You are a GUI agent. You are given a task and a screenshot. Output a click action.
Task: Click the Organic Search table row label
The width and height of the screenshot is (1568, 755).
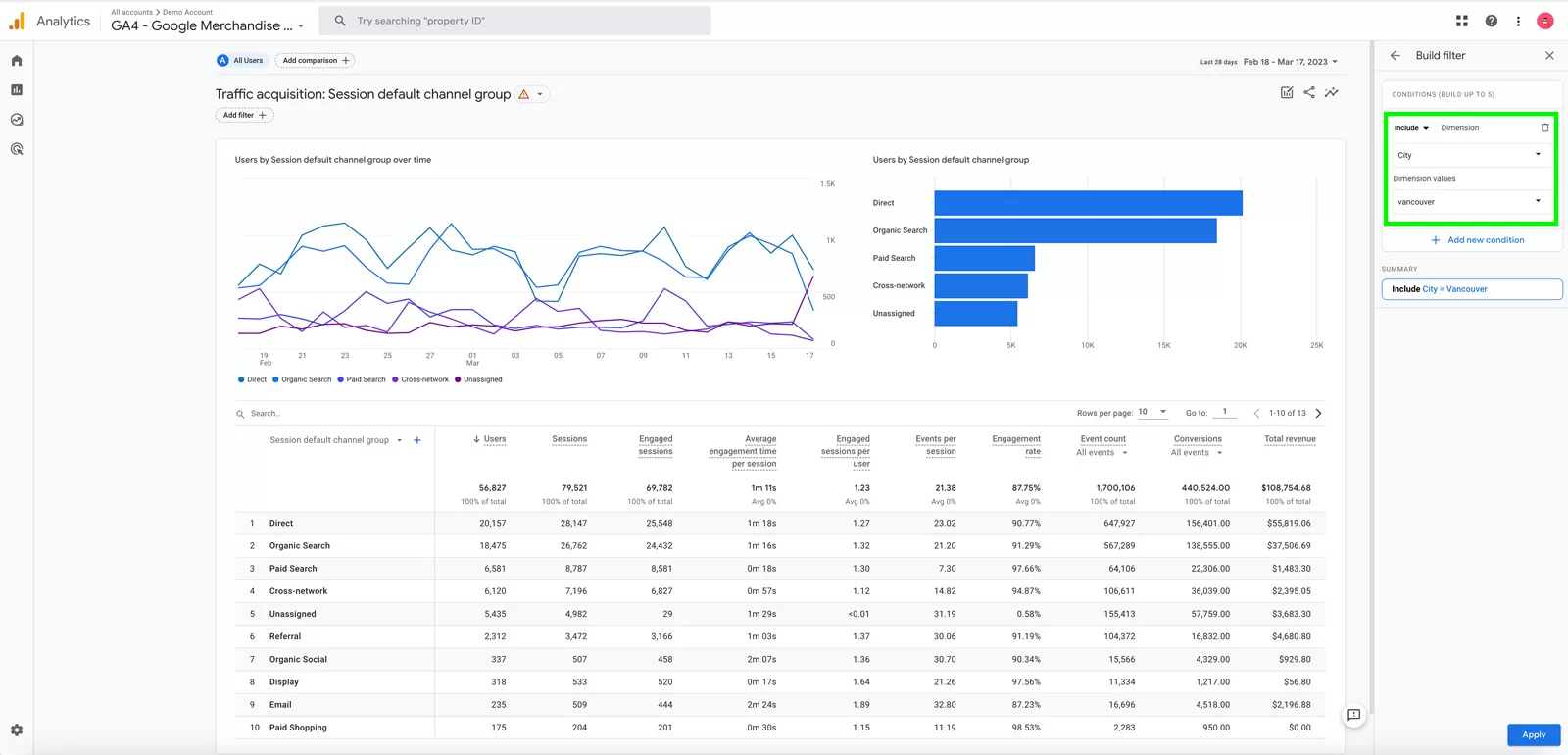(300, 546)
